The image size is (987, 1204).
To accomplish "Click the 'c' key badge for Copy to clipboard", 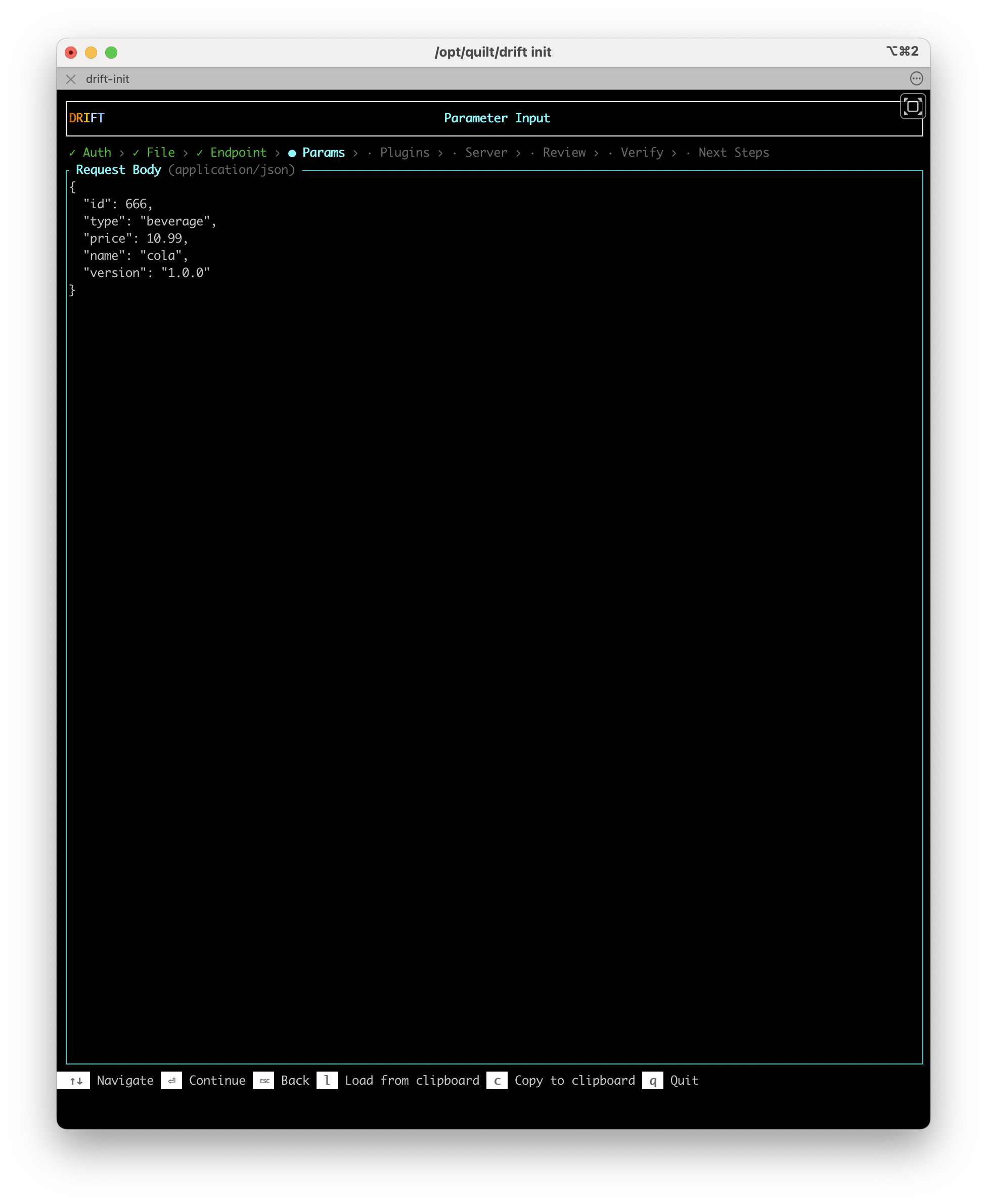I will [498, 1080].
